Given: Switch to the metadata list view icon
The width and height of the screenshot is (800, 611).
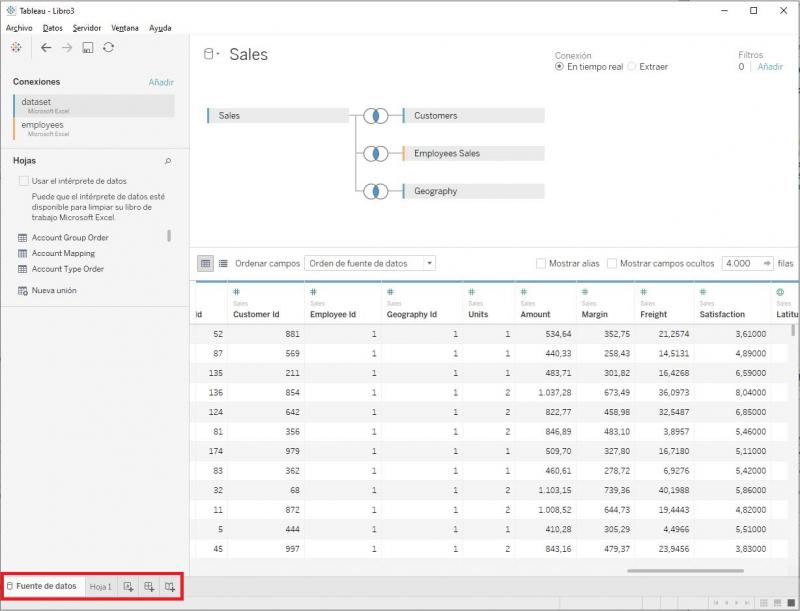Looking at the screenshot, I should [223, 263].
